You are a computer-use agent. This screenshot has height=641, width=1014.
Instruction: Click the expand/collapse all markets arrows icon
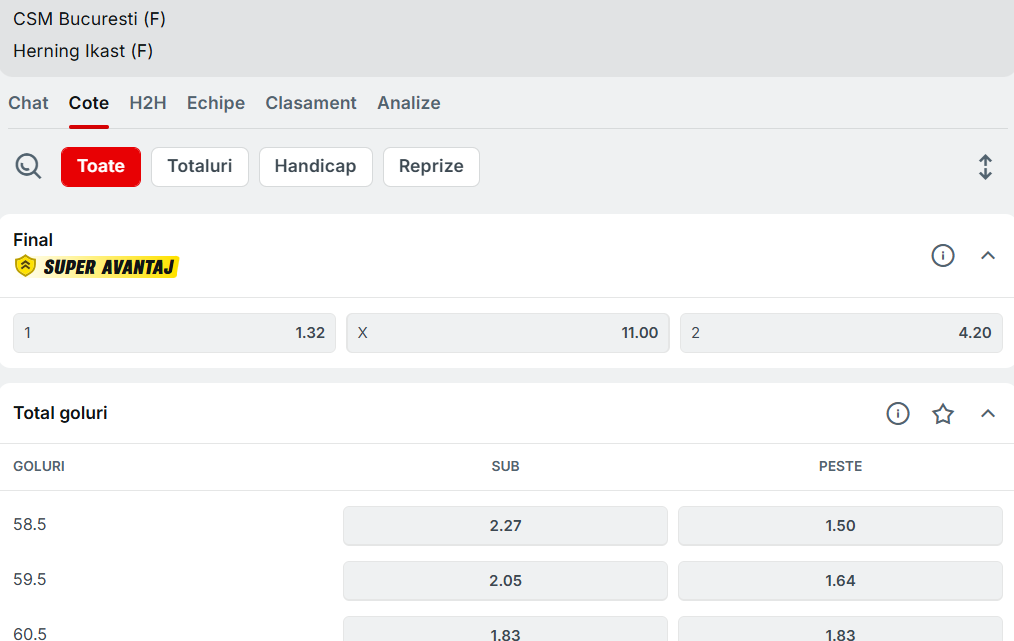click(x=985, y=167)
